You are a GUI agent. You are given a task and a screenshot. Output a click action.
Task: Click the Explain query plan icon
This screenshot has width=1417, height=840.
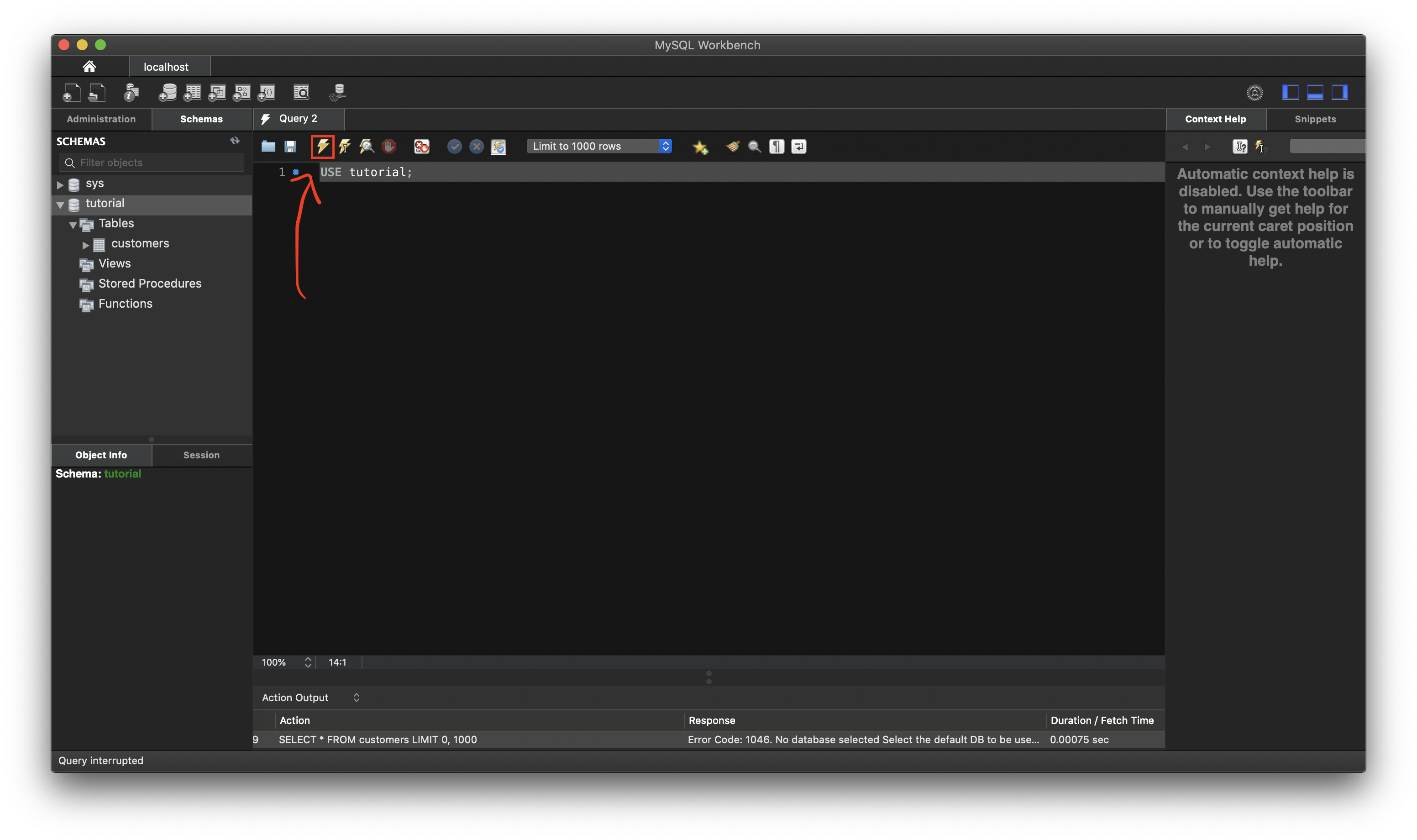[x=367, y=147]
